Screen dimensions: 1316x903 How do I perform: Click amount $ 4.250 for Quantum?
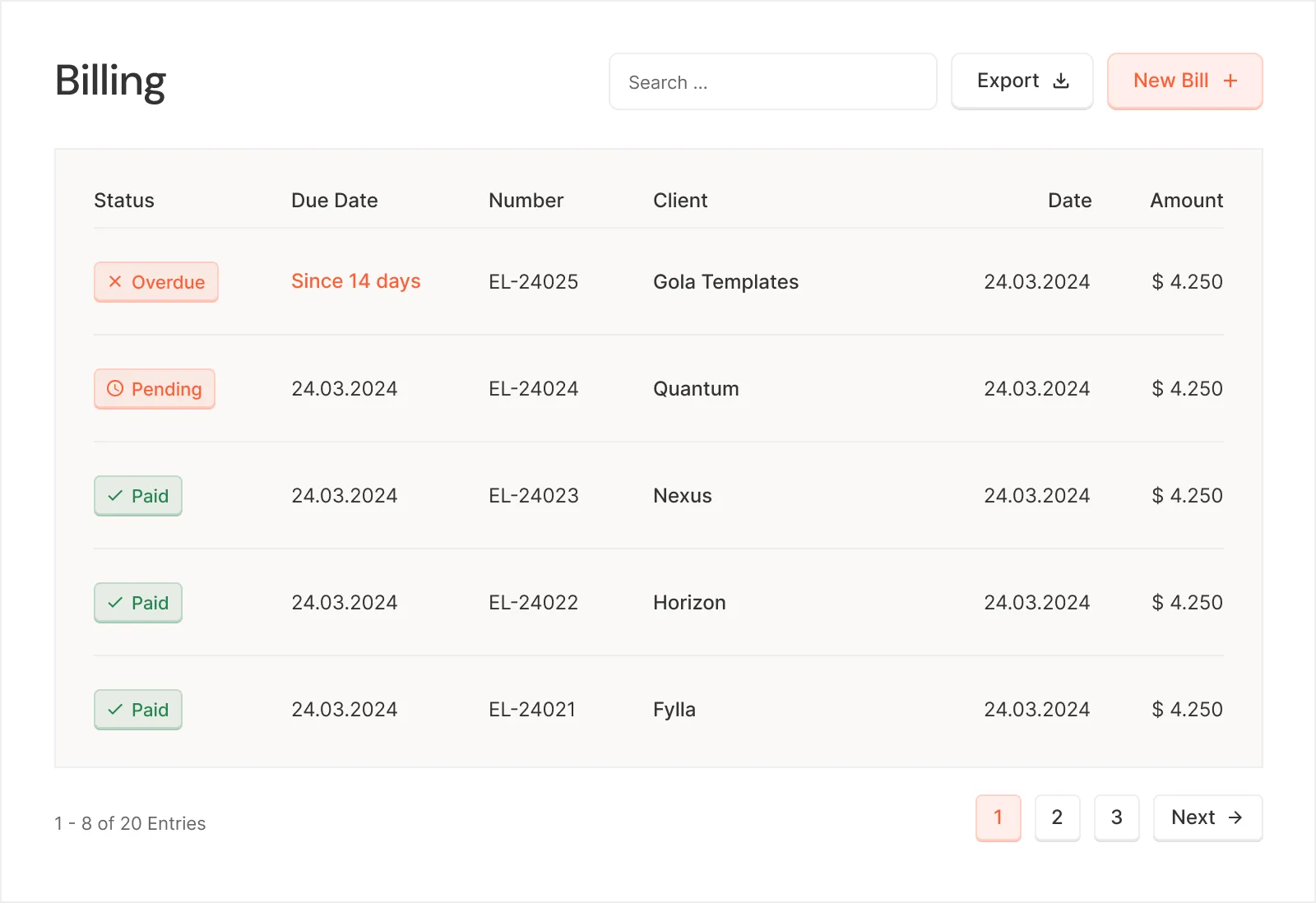(1188, 389)
